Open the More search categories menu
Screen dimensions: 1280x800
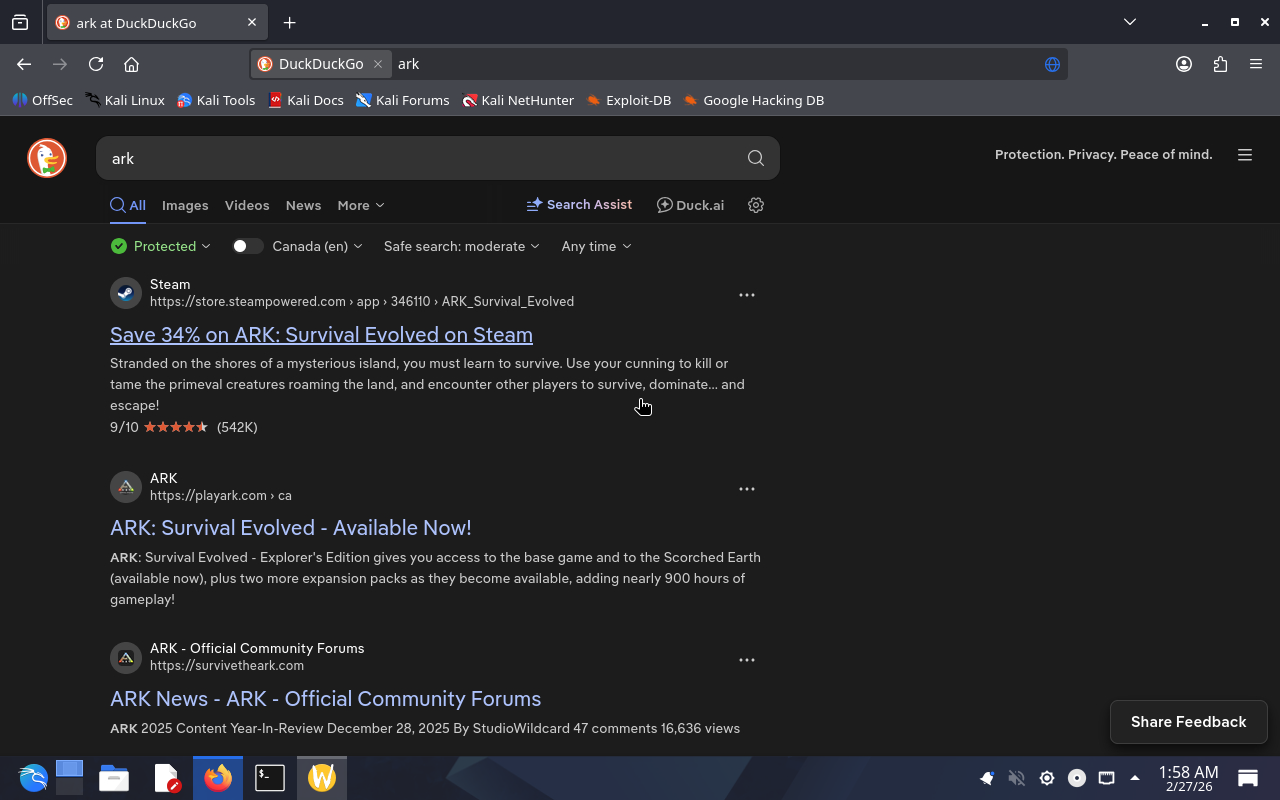click(360, 205)
